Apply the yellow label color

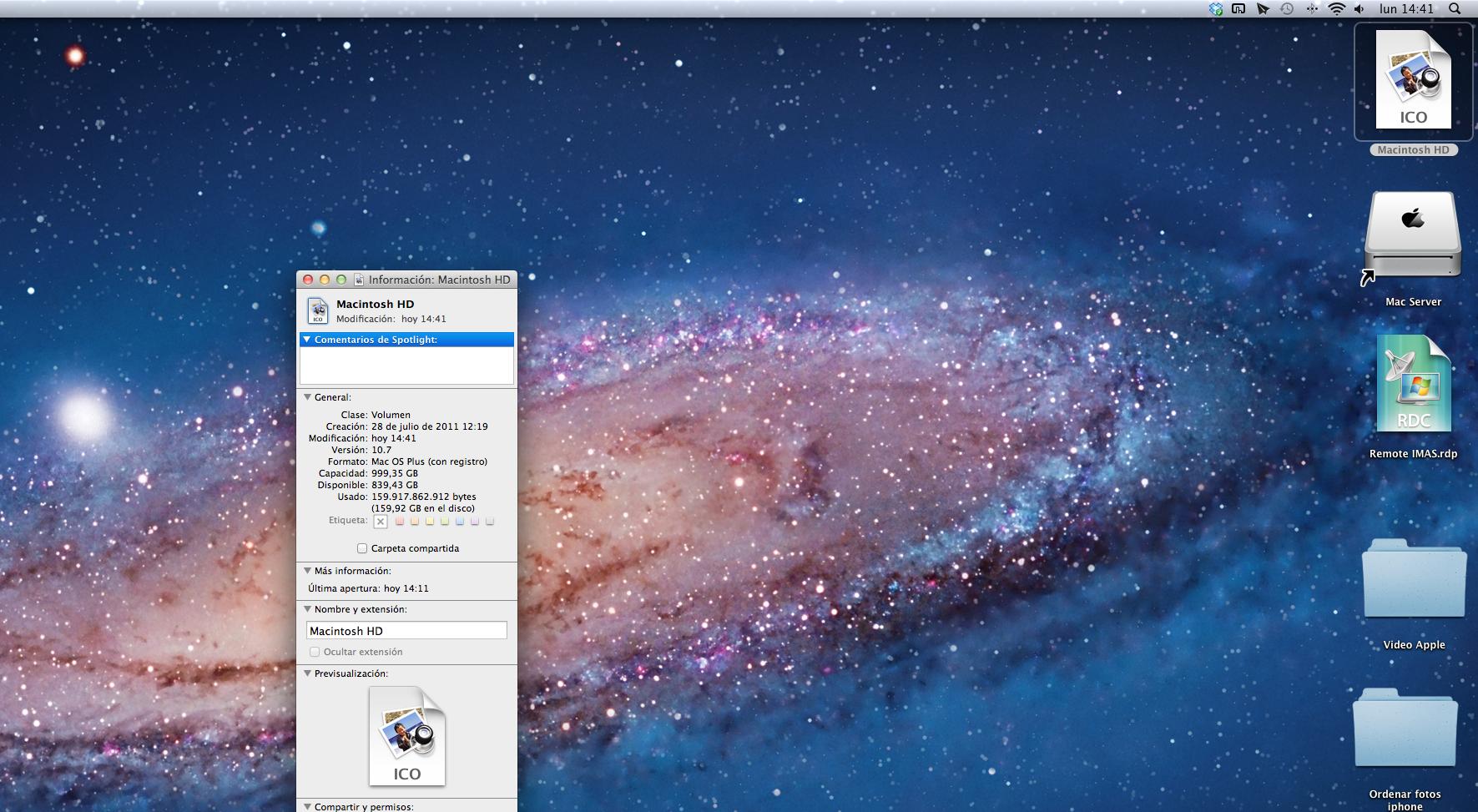point(430,522)
